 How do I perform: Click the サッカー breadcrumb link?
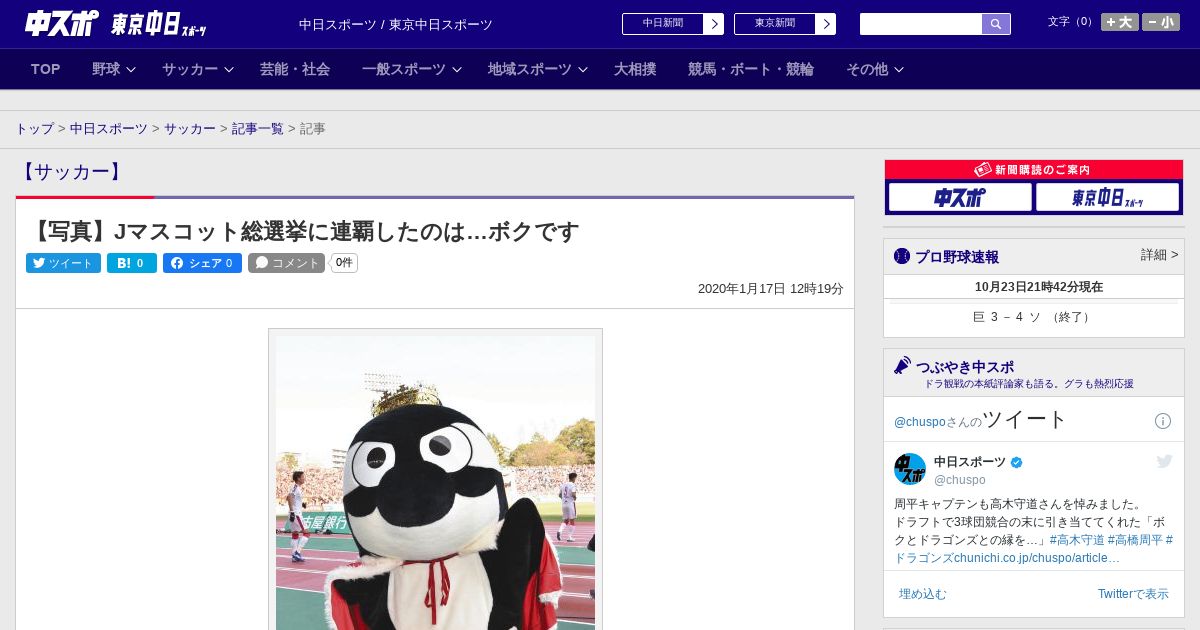click(x=190, y=129)
